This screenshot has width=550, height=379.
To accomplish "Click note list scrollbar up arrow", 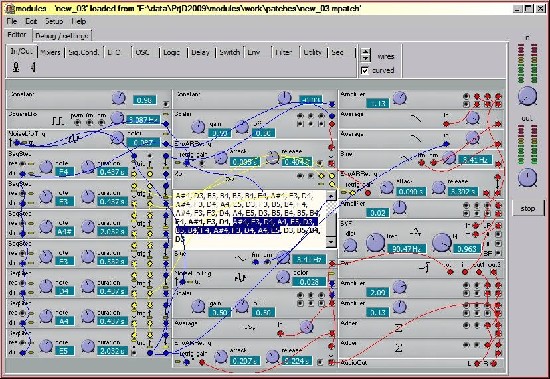I will coord(331,196).
